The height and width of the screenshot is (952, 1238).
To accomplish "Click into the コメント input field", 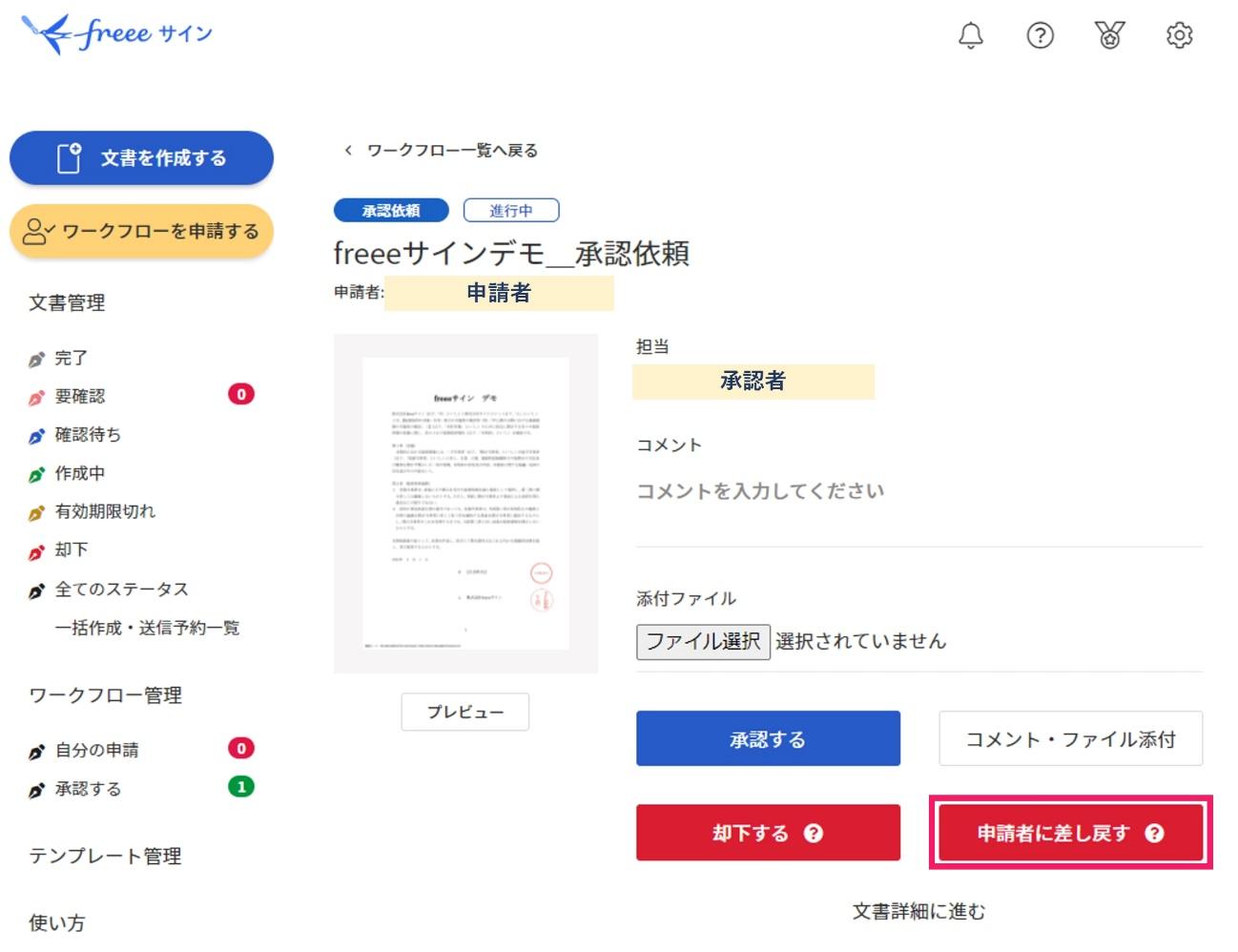I will coord(919,507).
